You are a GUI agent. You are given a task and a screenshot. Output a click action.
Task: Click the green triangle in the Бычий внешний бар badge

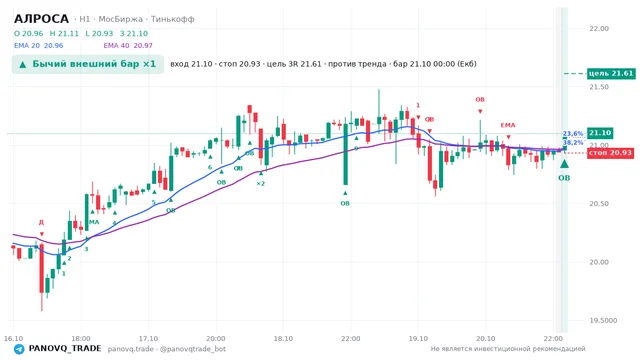pos(23,64)
